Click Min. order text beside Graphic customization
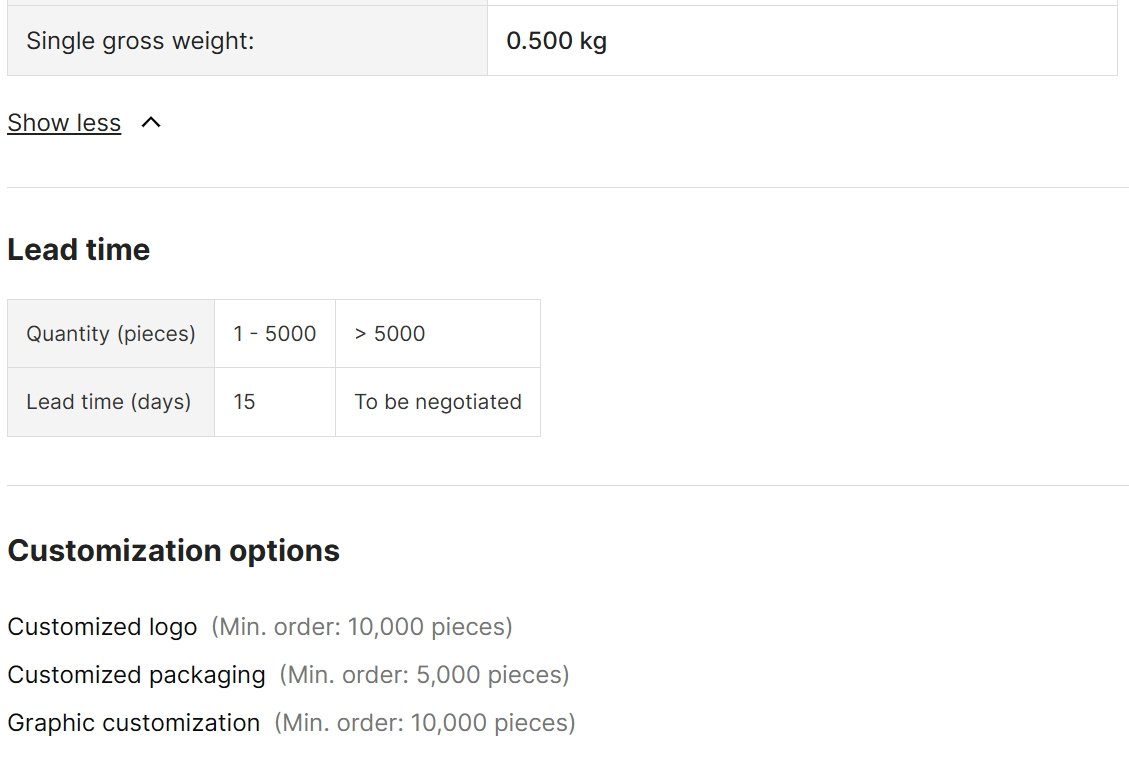This screenshot has height=757, width=1129. point(425,722)
